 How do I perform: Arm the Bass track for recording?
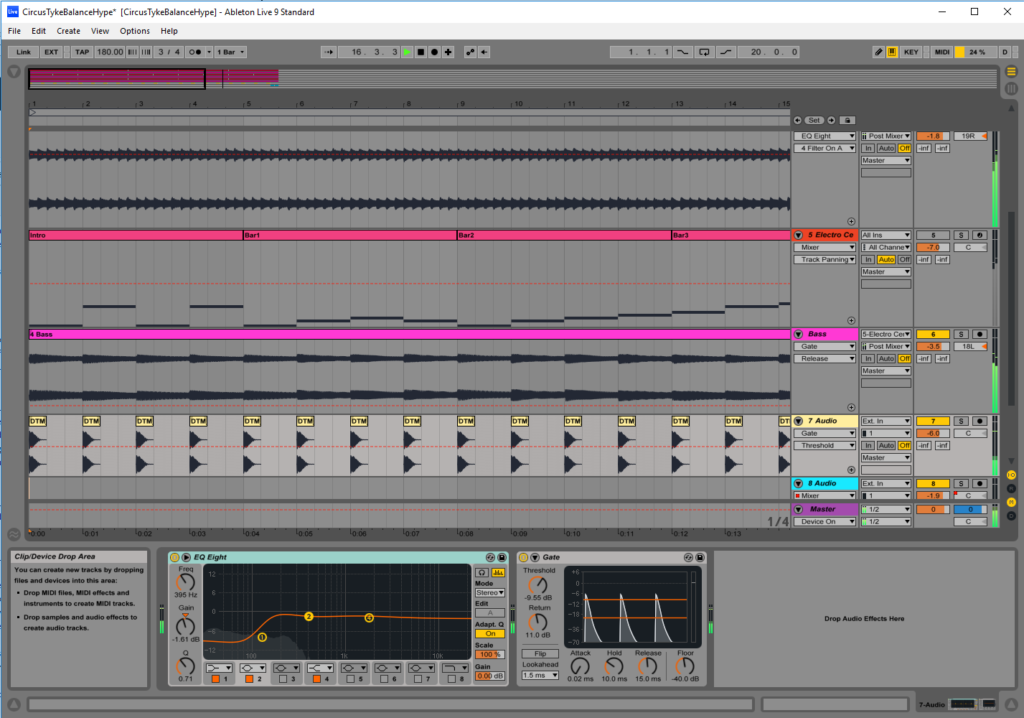(x=979, y=335)
